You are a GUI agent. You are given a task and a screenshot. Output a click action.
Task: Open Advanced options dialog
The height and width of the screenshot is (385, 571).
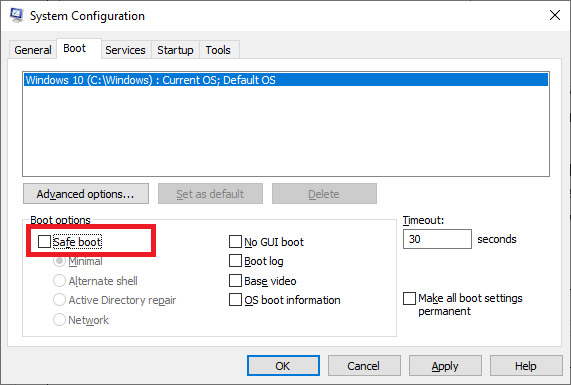(x=86, y=194)
